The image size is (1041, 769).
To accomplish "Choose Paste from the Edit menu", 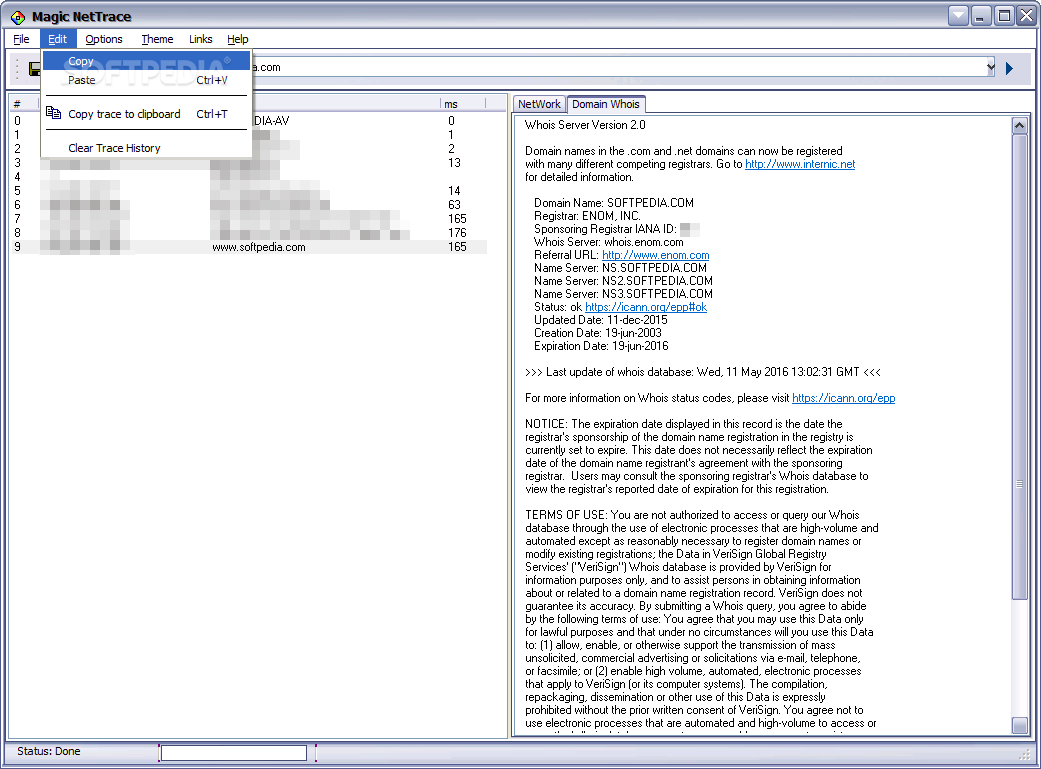I will coord(146,80).
